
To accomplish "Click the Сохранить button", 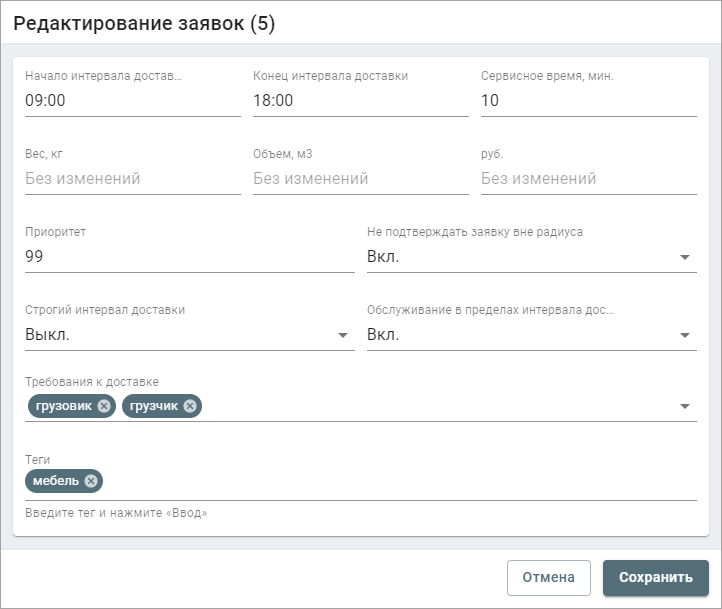I will (656, 578).
